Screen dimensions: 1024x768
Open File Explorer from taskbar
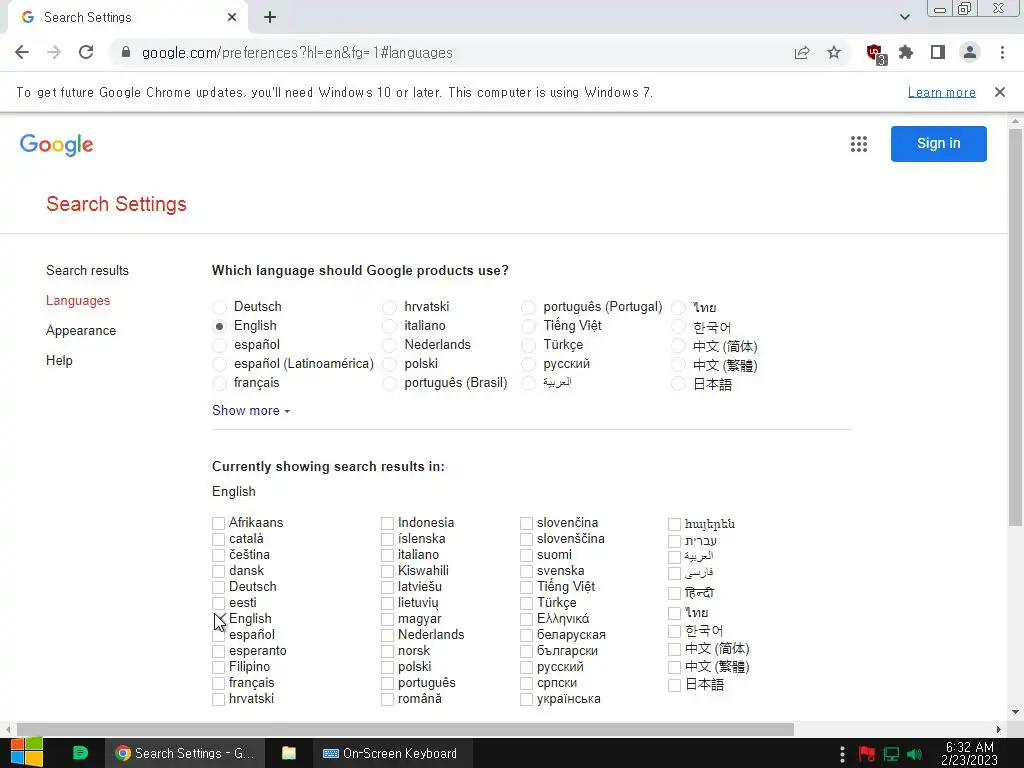coord(289,753)
